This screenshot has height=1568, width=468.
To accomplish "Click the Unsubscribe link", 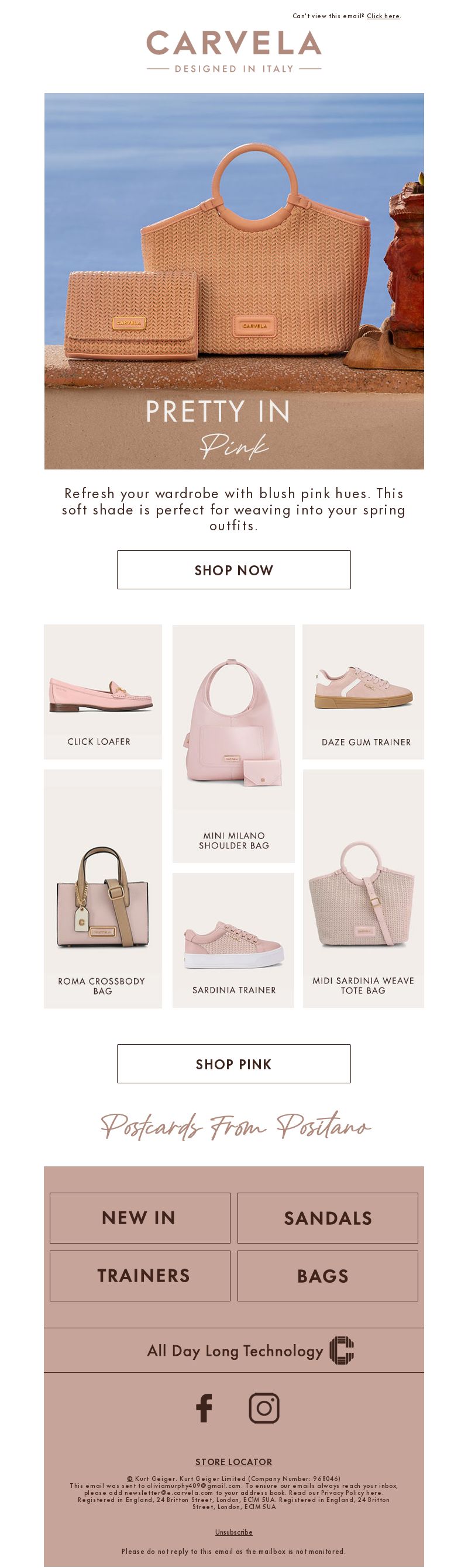I will [234, 1532].
